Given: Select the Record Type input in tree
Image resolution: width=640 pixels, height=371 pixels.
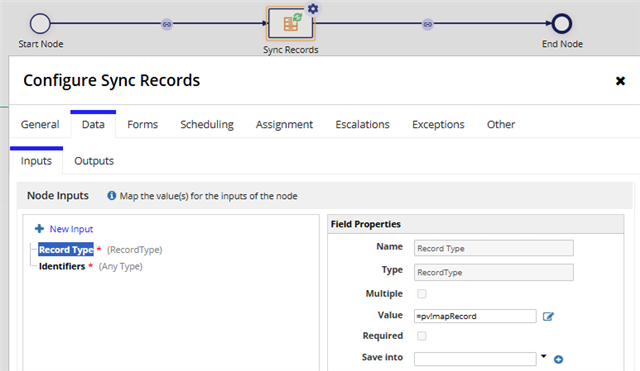Looking at the screenshot, I should click(66, 249).
